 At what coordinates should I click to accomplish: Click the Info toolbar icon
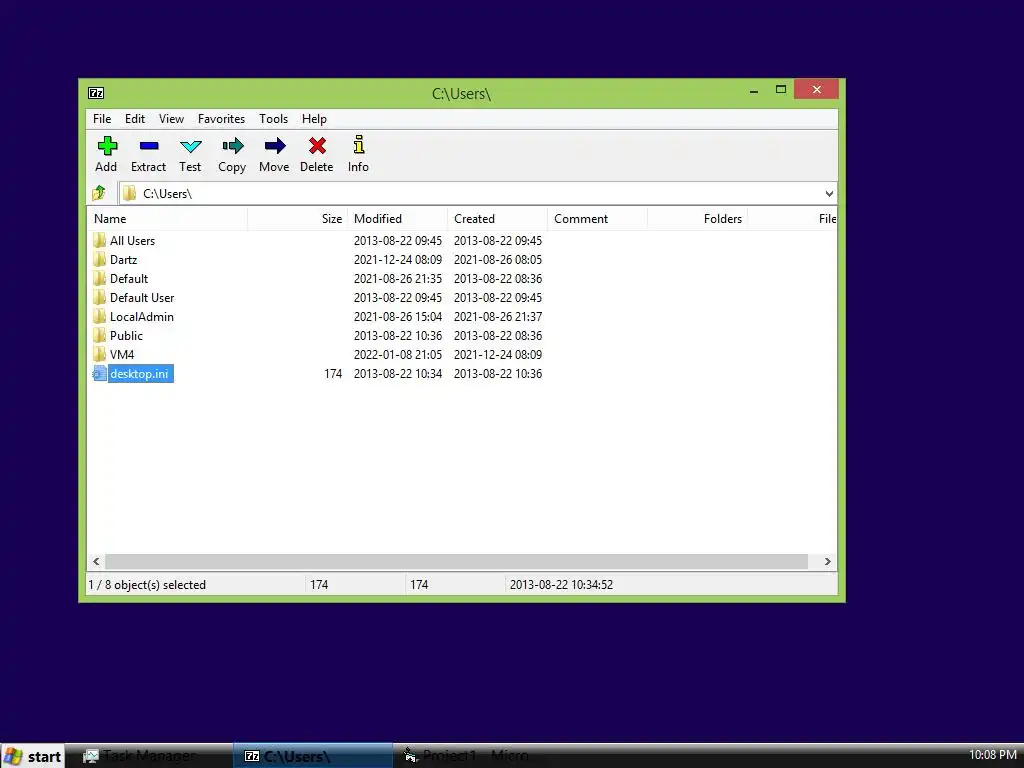[x=359, y=144]
